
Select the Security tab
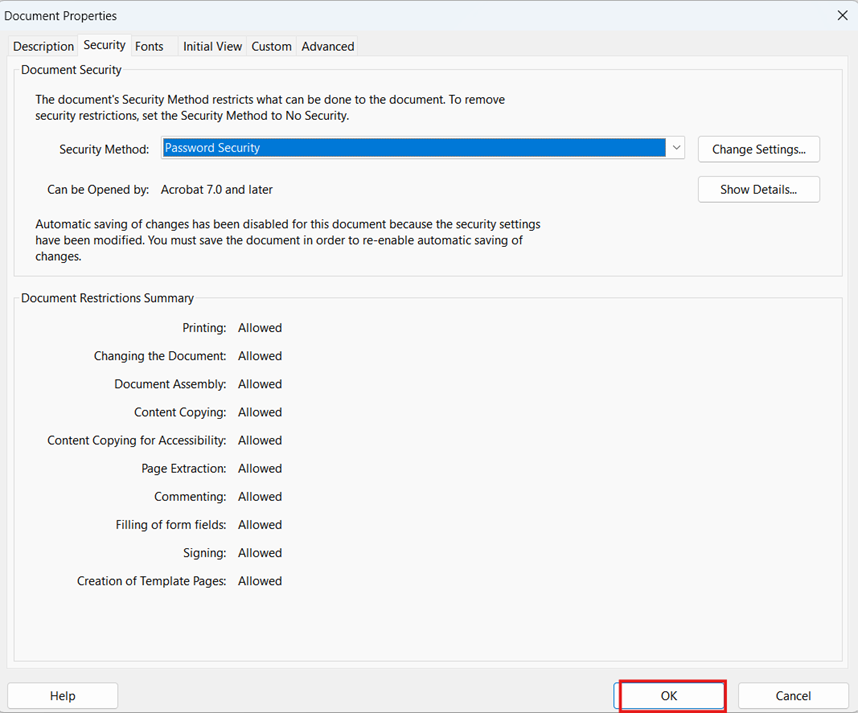105,45
